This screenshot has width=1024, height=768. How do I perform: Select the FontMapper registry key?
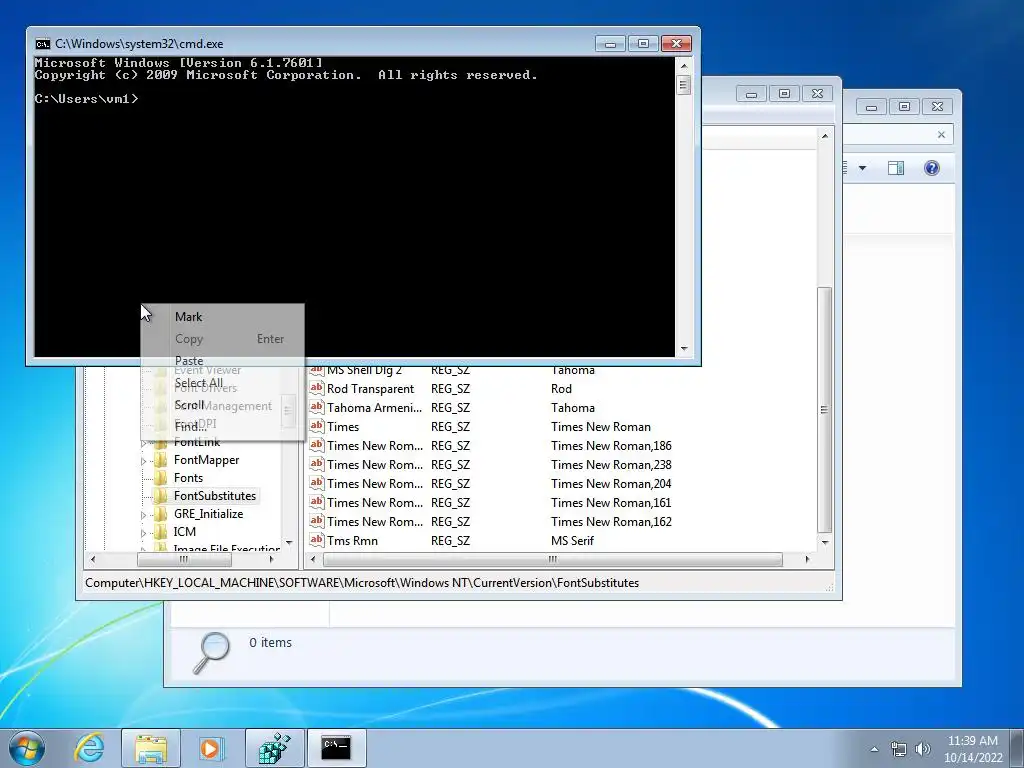tap(206, 460)
